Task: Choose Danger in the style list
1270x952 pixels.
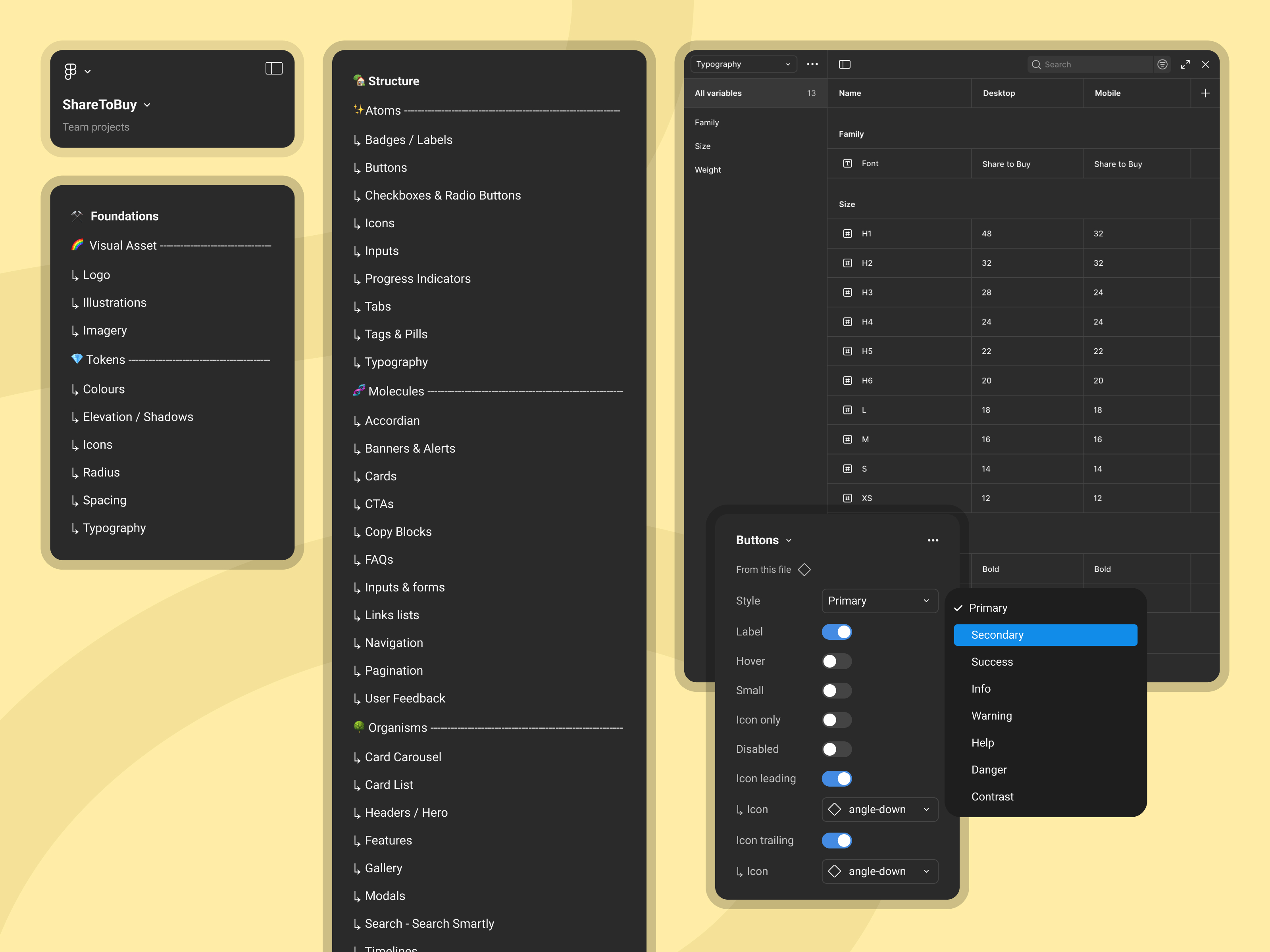Action: [989, 770]
